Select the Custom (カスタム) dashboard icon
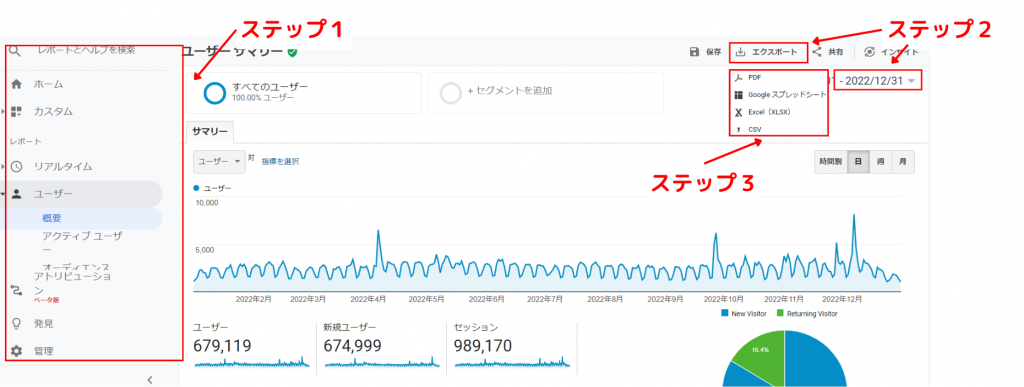Screen dimensions: 1024x387 17,112
